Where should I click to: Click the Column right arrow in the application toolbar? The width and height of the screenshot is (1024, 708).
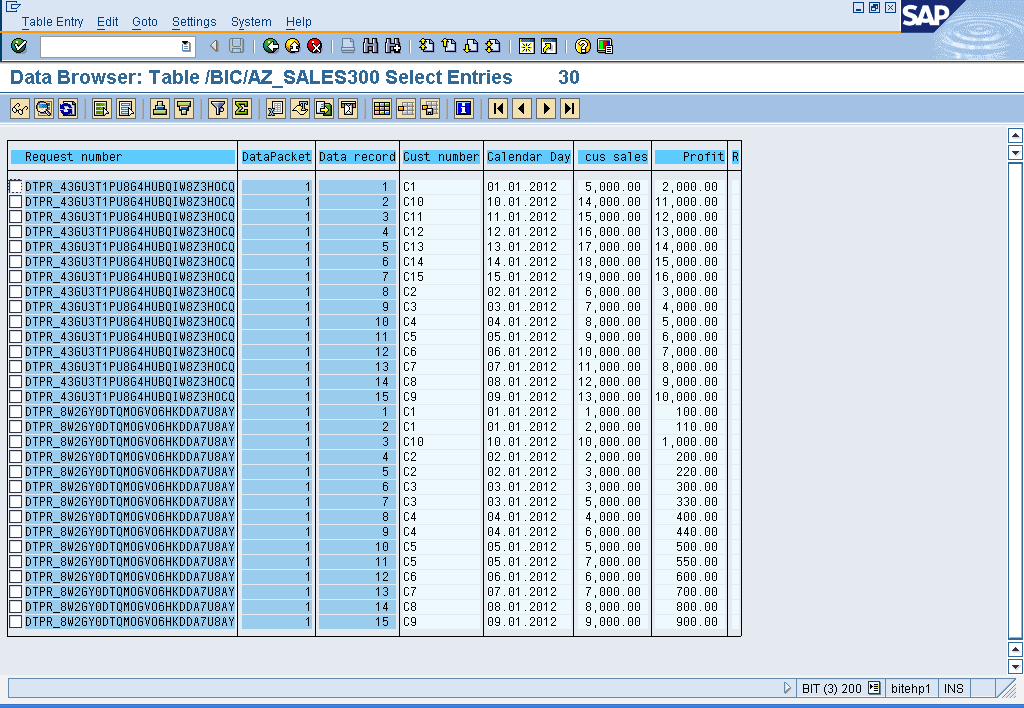click(546, 108)
